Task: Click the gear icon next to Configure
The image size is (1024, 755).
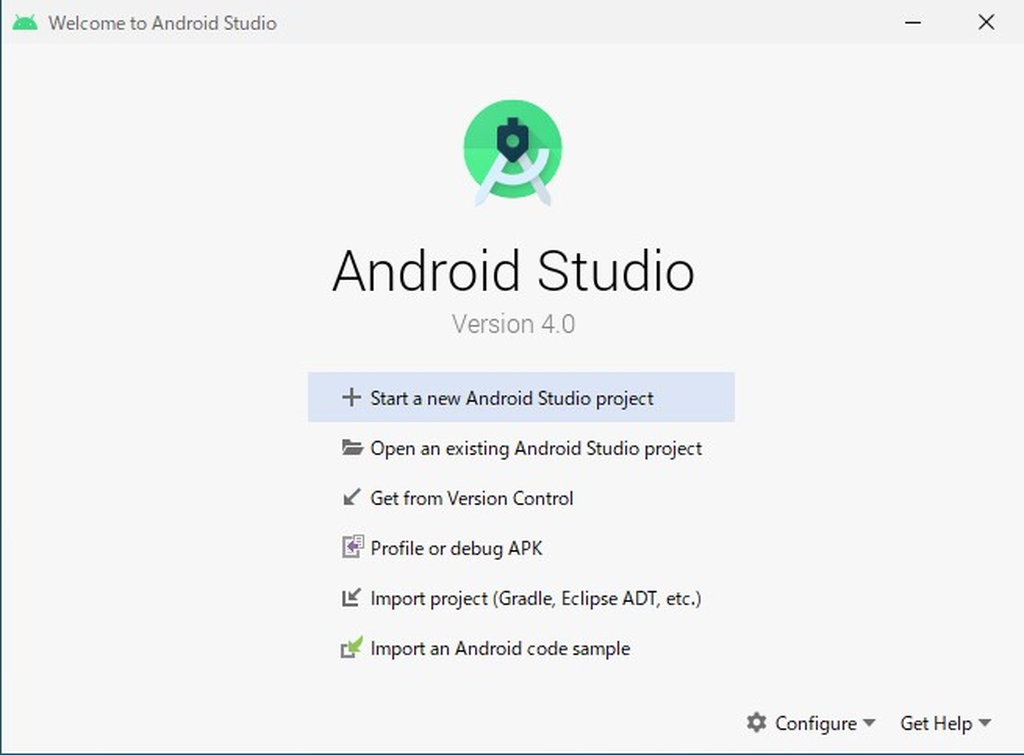Action: [x=759, y=723]
